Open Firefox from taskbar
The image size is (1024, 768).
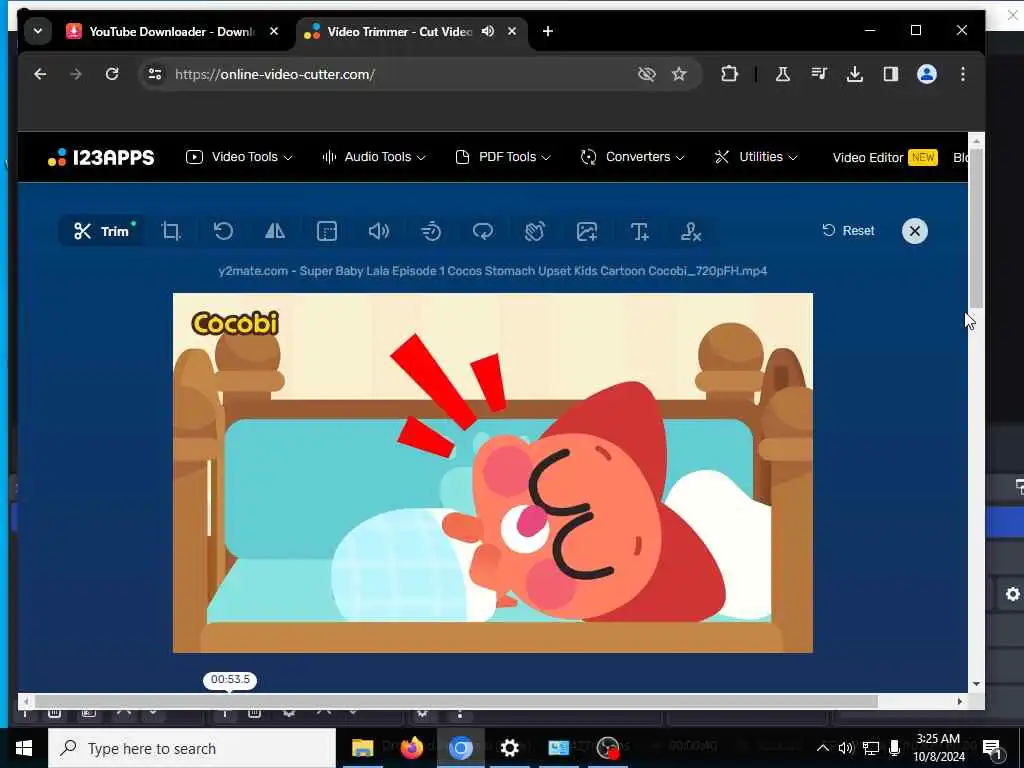click(411, 748)
